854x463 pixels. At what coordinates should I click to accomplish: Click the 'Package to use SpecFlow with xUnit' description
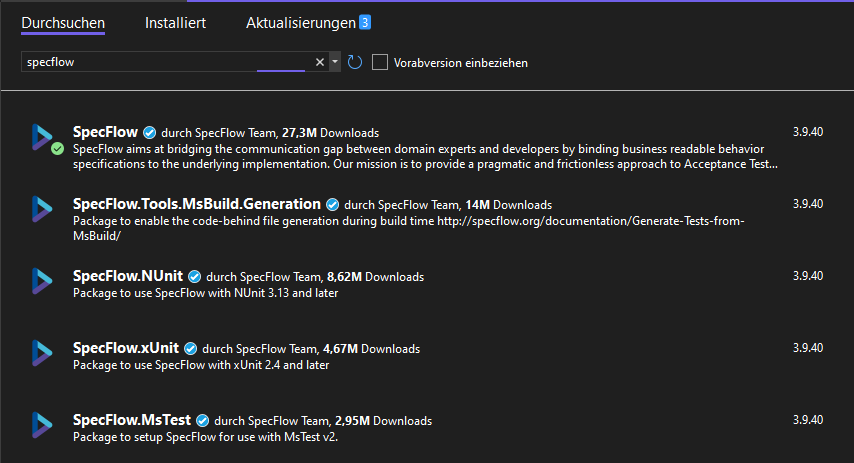coord(201,365)
